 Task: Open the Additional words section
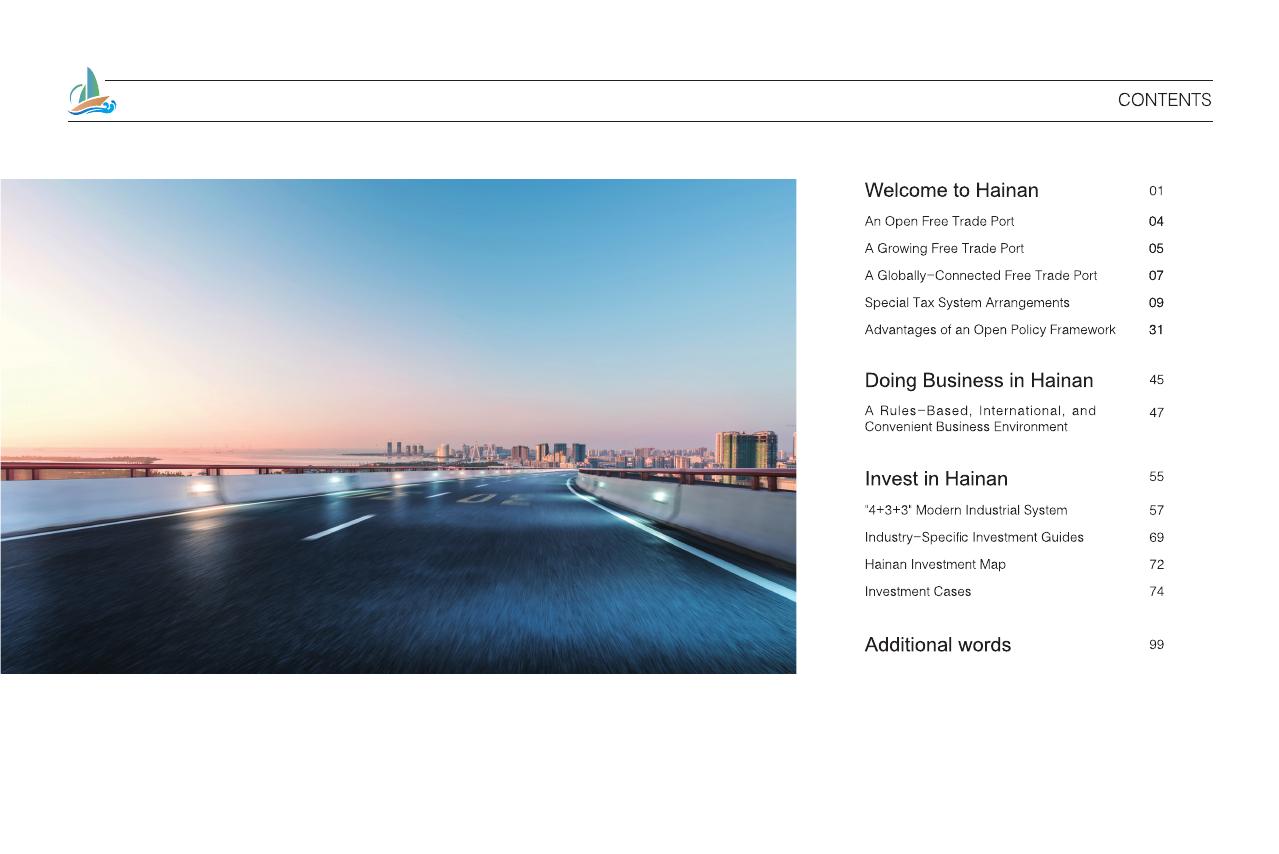coord(937,645)
